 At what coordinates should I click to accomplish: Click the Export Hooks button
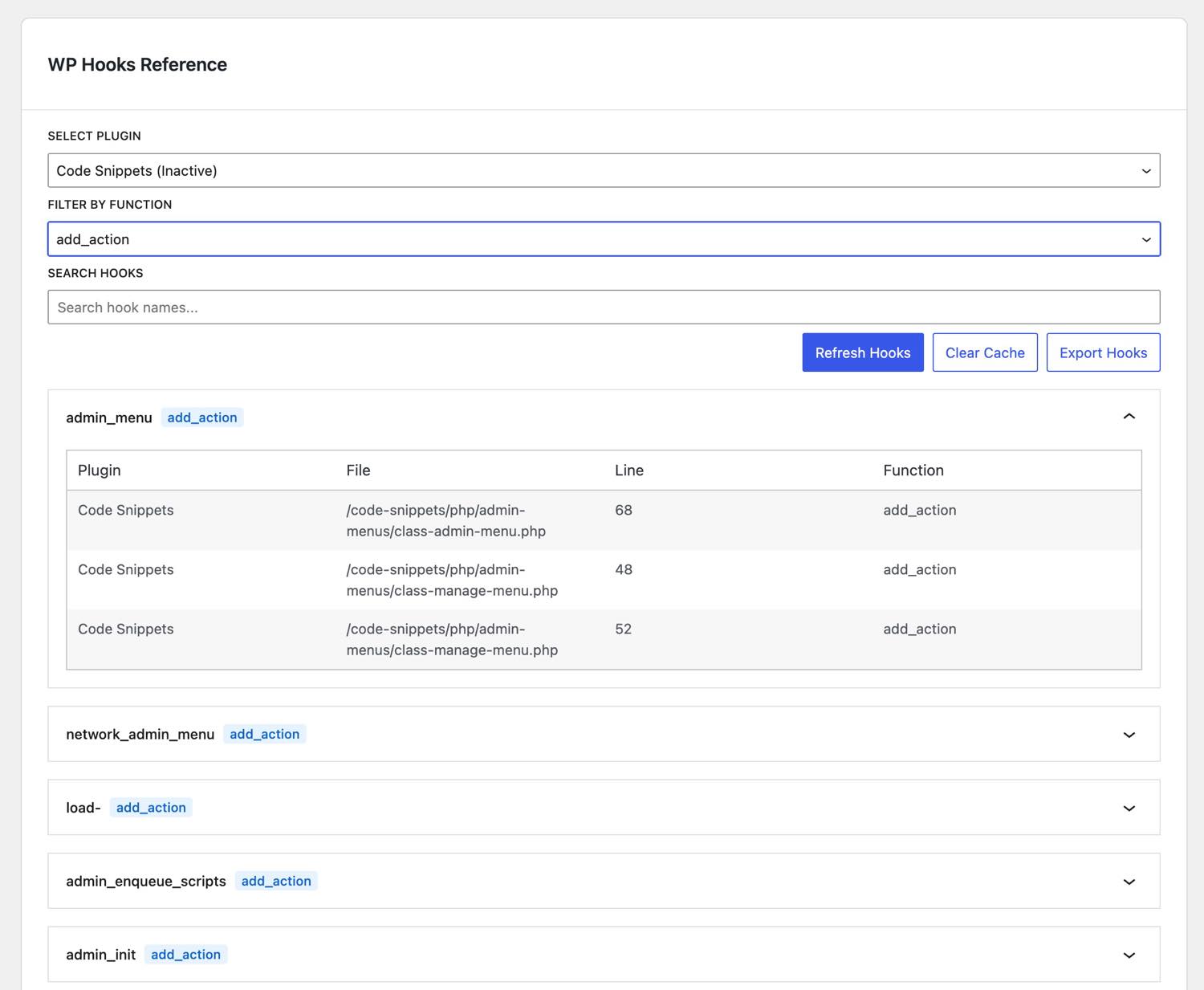pos(1103,352)
